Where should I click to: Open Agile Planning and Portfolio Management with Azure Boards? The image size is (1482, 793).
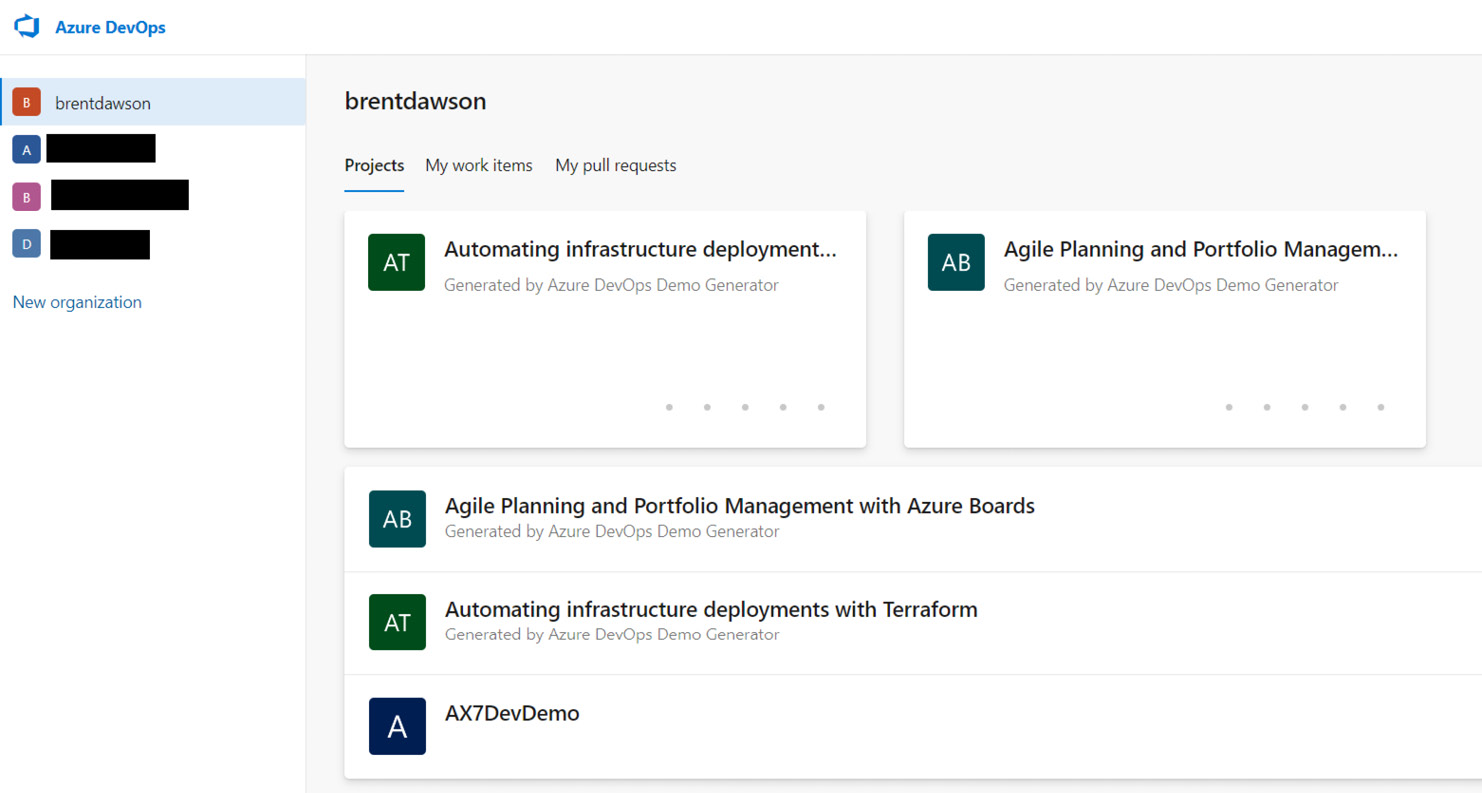[x=740, y=506]
